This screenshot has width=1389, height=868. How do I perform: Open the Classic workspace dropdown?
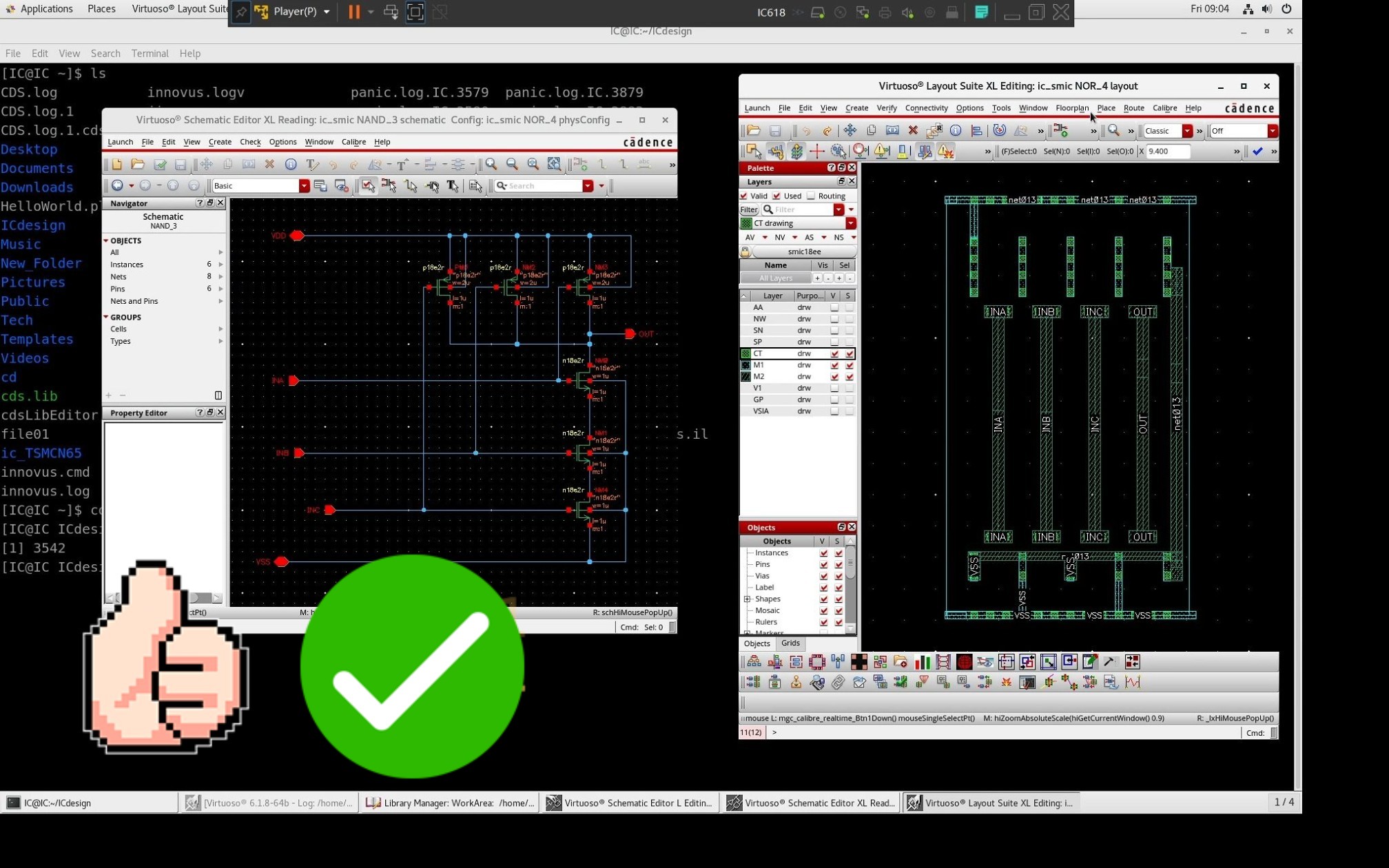[x=1187, y=131]
